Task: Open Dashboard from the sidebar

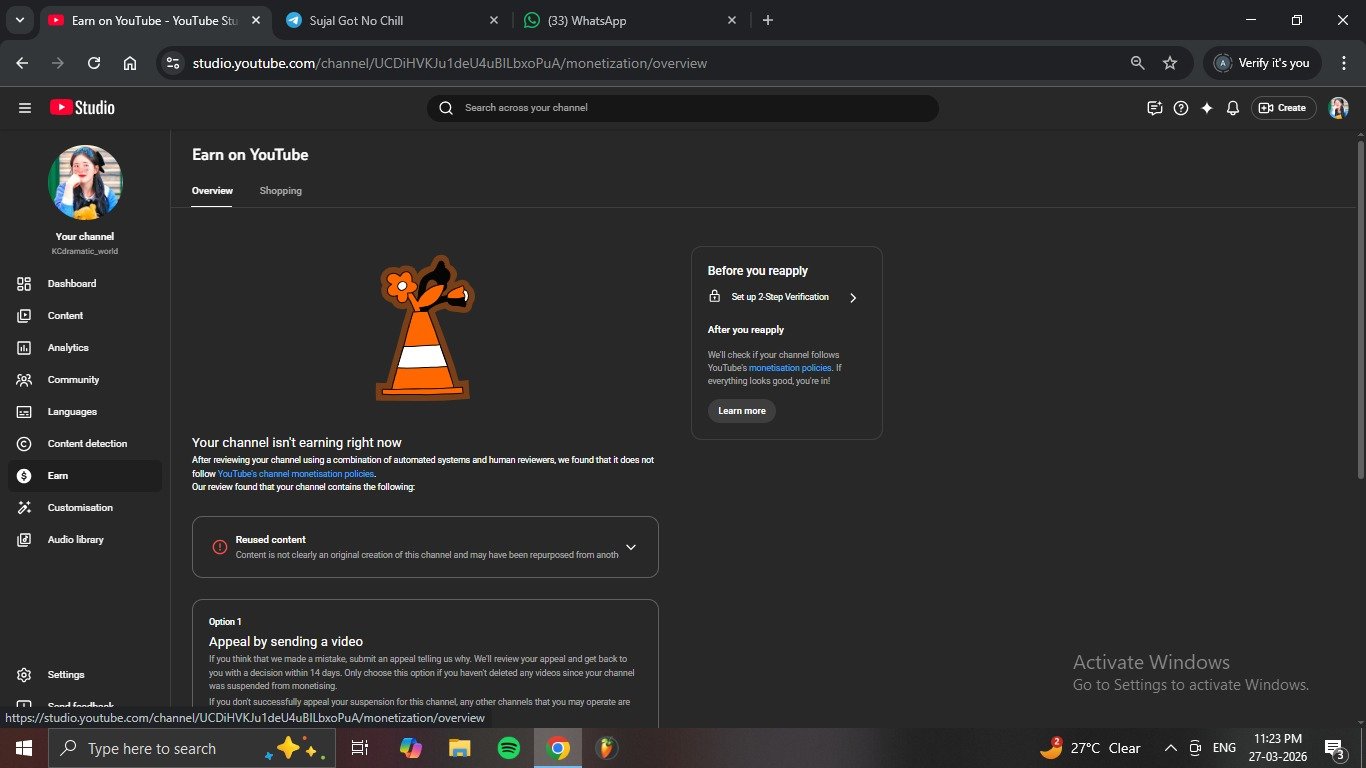Action: [x=72, y=284]
